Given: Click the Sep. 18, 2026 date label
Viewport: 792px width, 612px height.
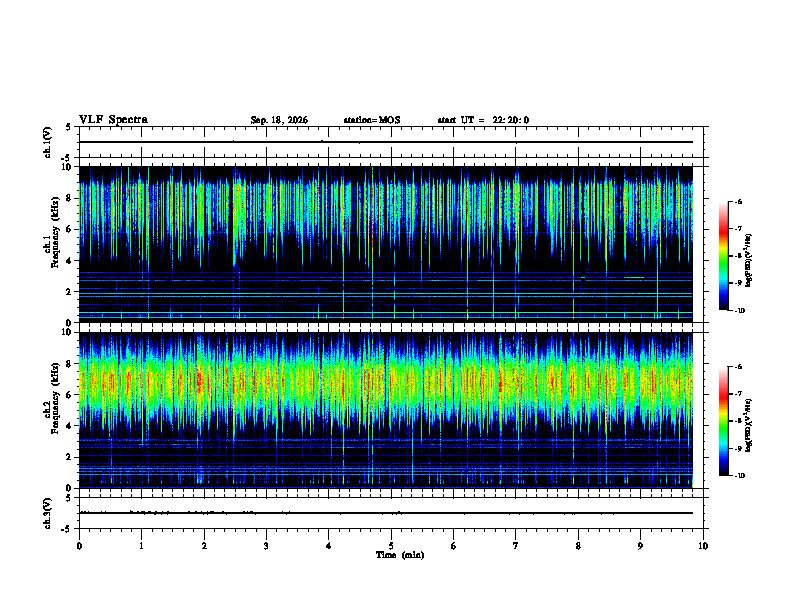Looking at the screenshot, I should (x=279, y=120).
